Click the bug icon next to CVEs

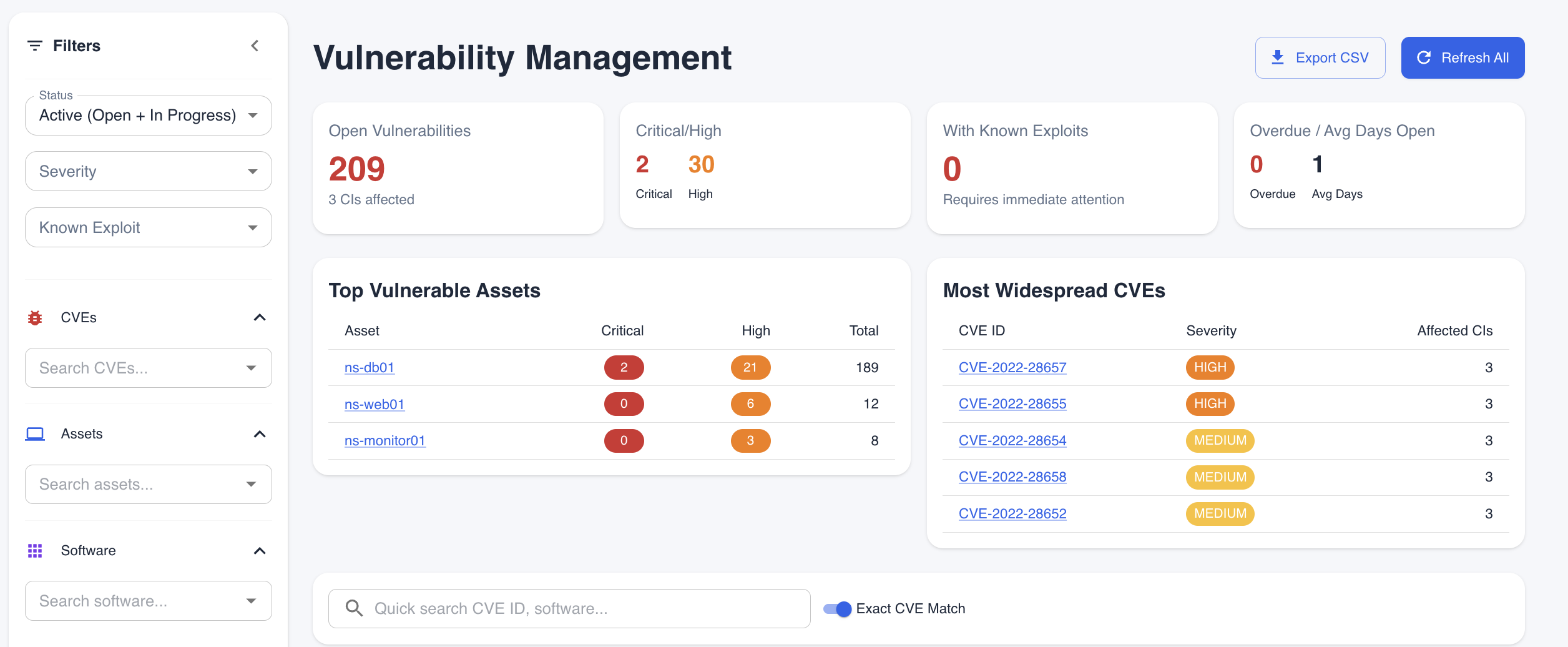pos(35,317)
